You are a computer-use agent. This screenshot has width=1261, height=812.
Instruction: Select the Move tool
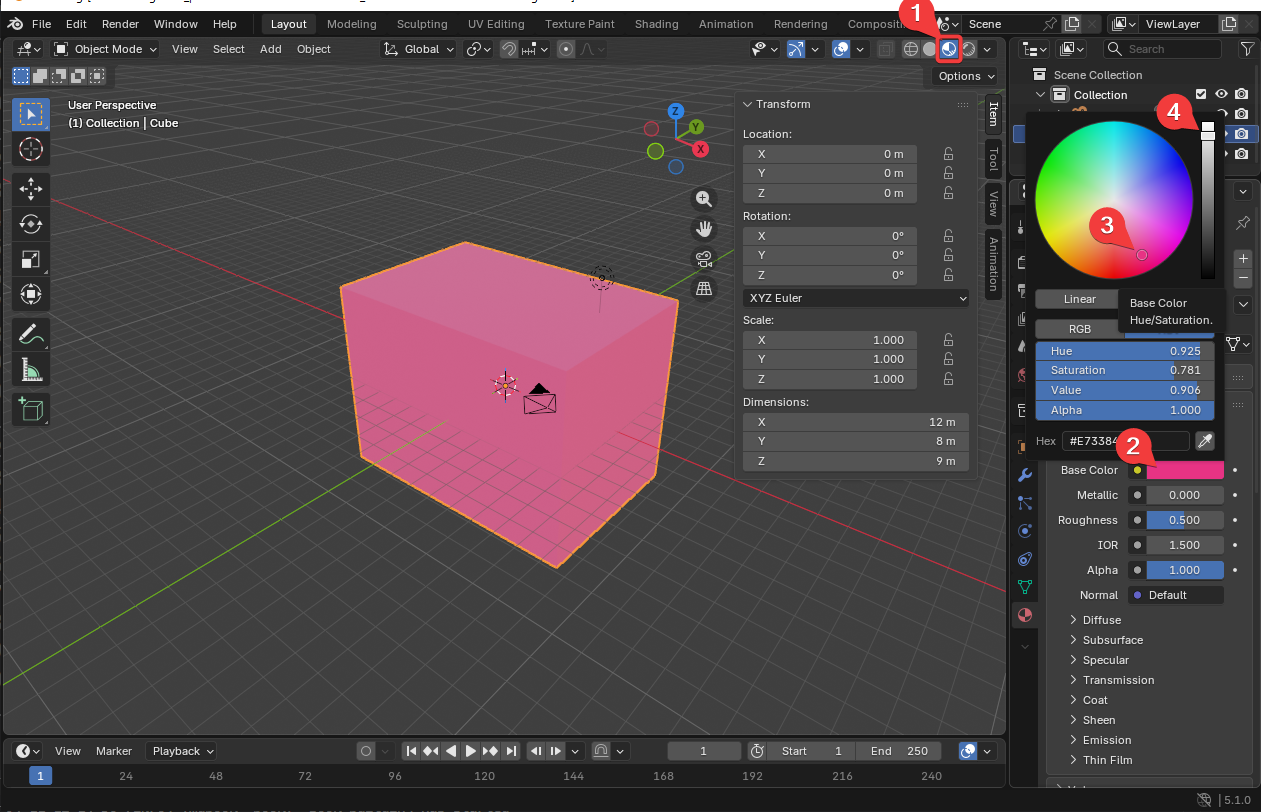pos(31,188)
